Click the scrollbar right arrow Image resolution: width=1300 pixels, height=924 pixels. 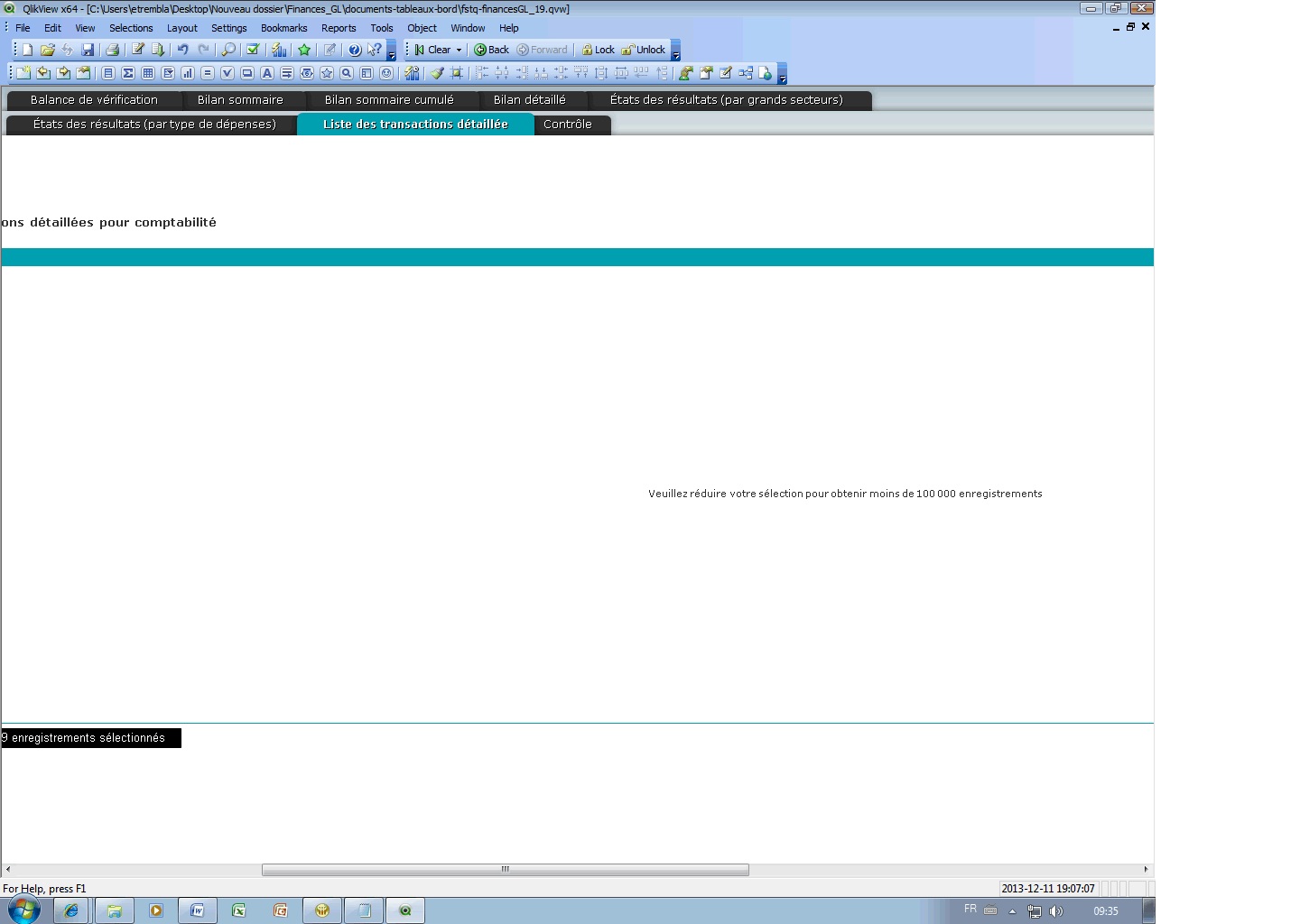click(x=1146, y=870)
